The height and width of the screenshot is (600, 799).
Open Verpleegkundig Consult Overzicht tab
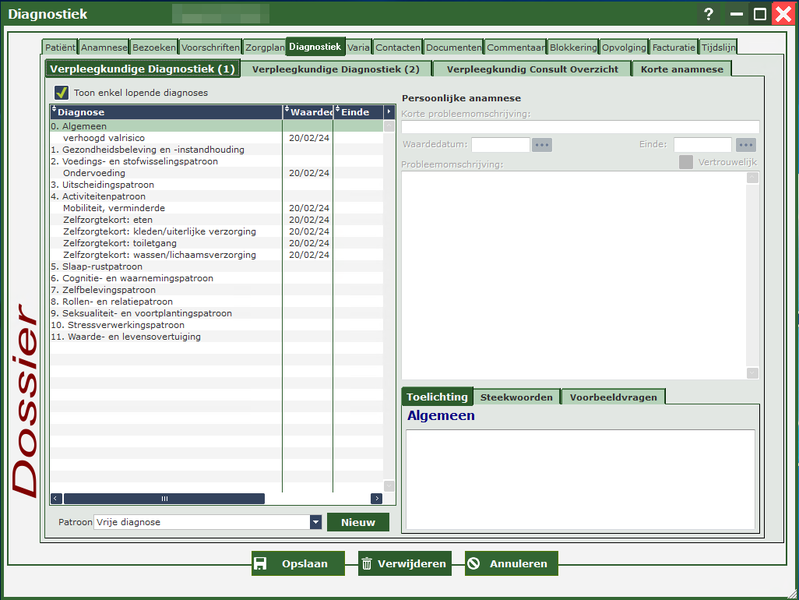(x=532, y=69)
